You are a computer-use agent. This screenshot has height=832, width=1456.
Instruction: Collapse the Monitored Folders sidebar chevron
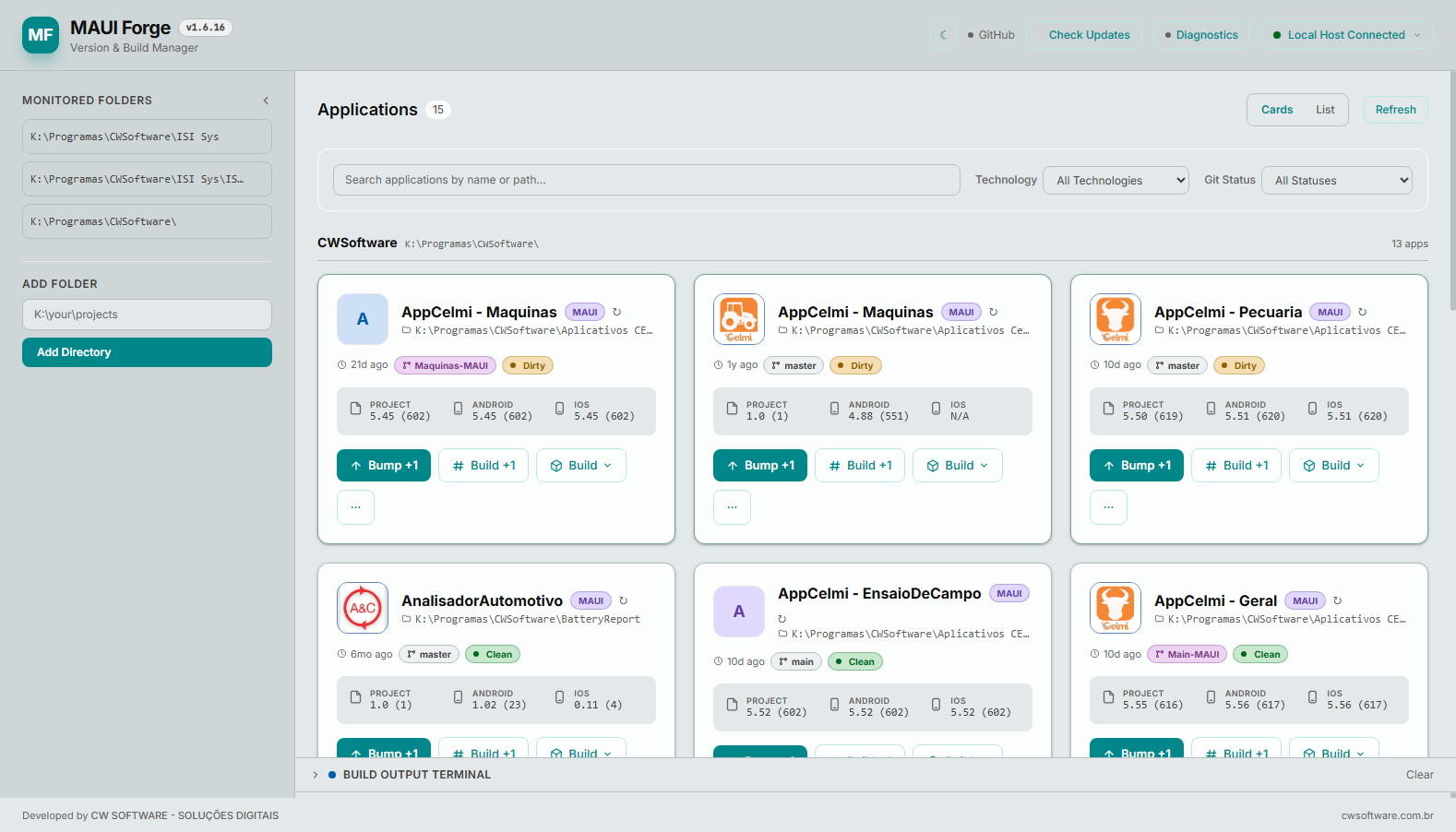[266, 101]
